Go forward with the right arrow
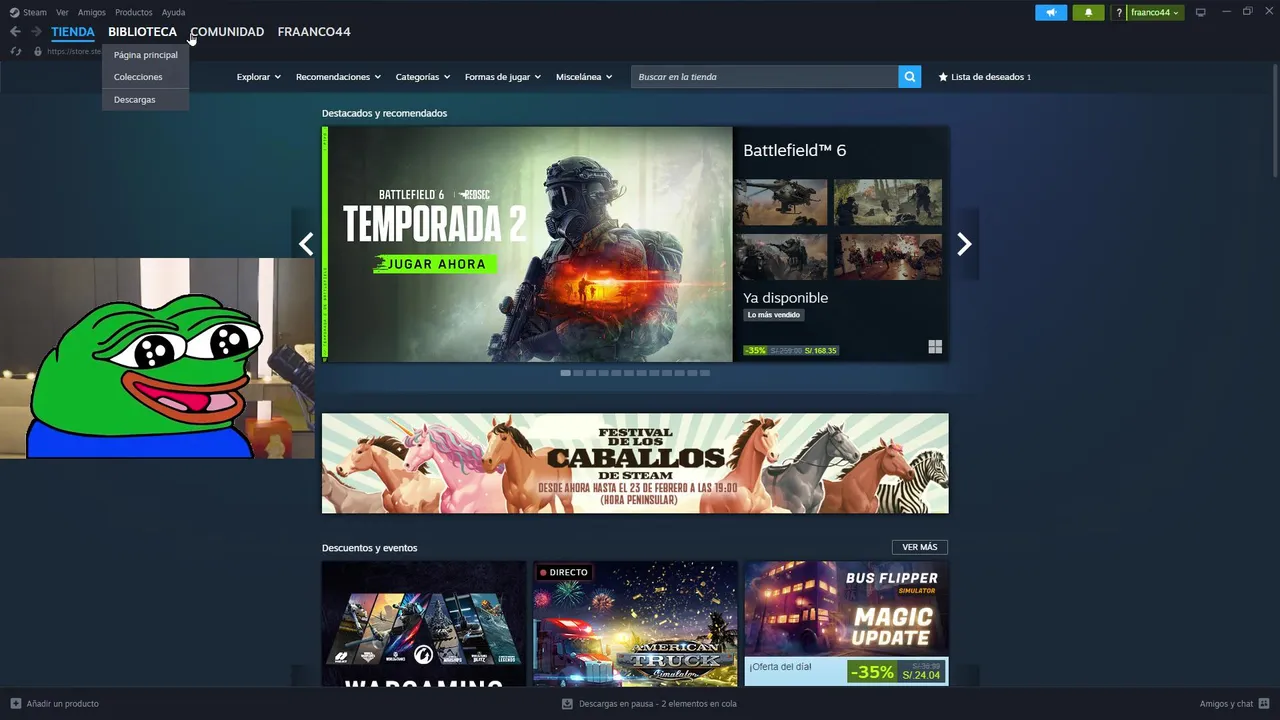1280x720 pixels. click(x=36, y=32)
